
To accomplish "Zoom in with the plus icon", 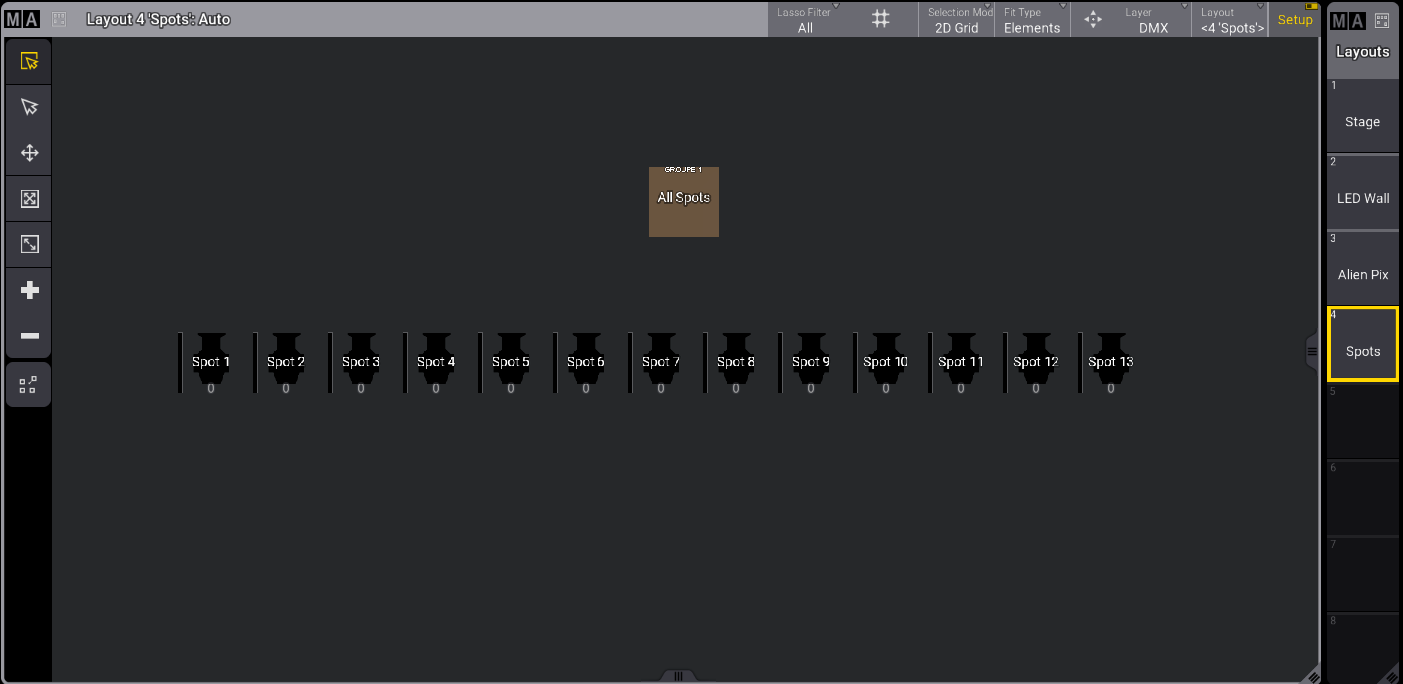I will tap(29, 290).
